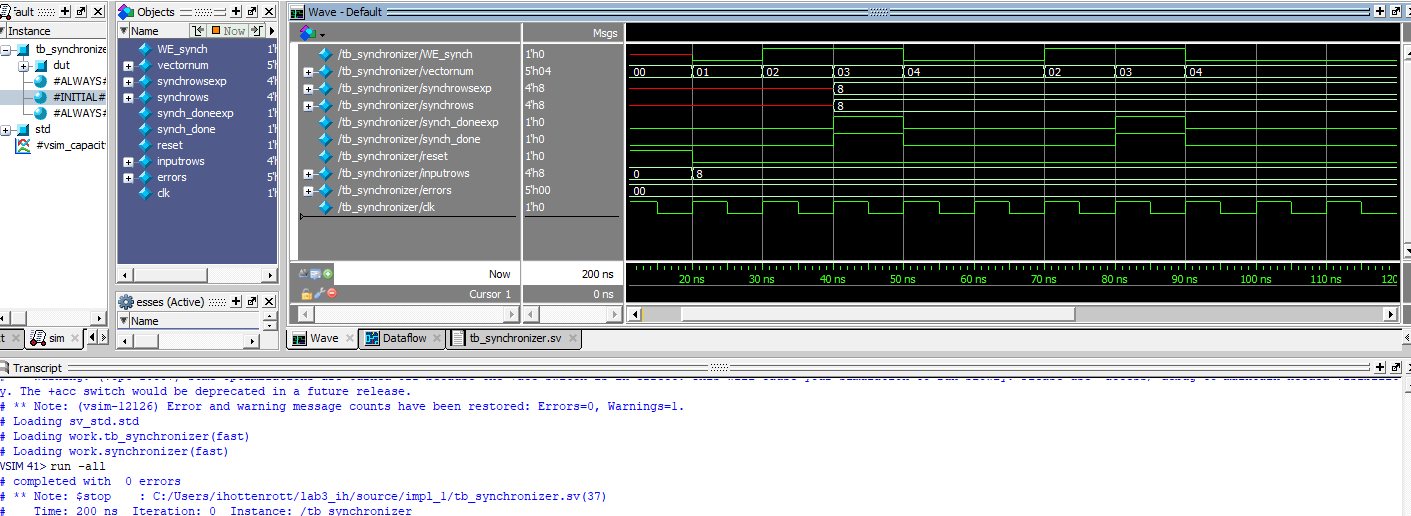The width and height of the screenshot is (1411, 516).
Task: Expand the dut instance node
Action: coord(24,65)
